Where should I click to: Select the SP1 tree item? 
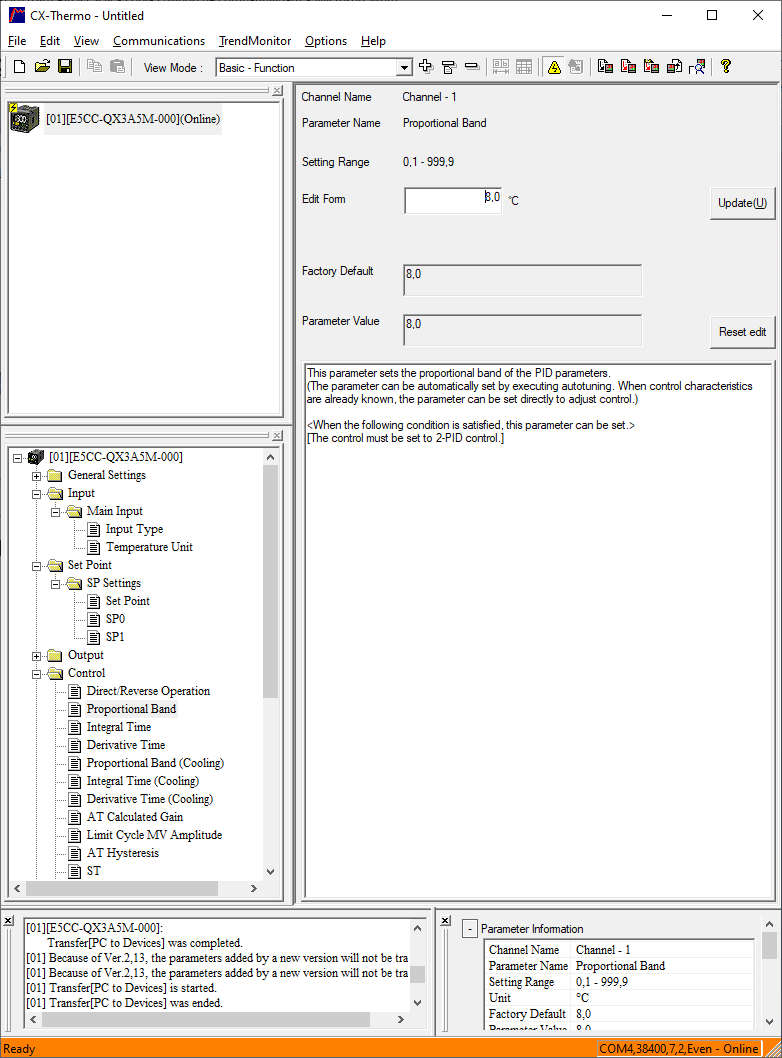click(x=115, y=637)
